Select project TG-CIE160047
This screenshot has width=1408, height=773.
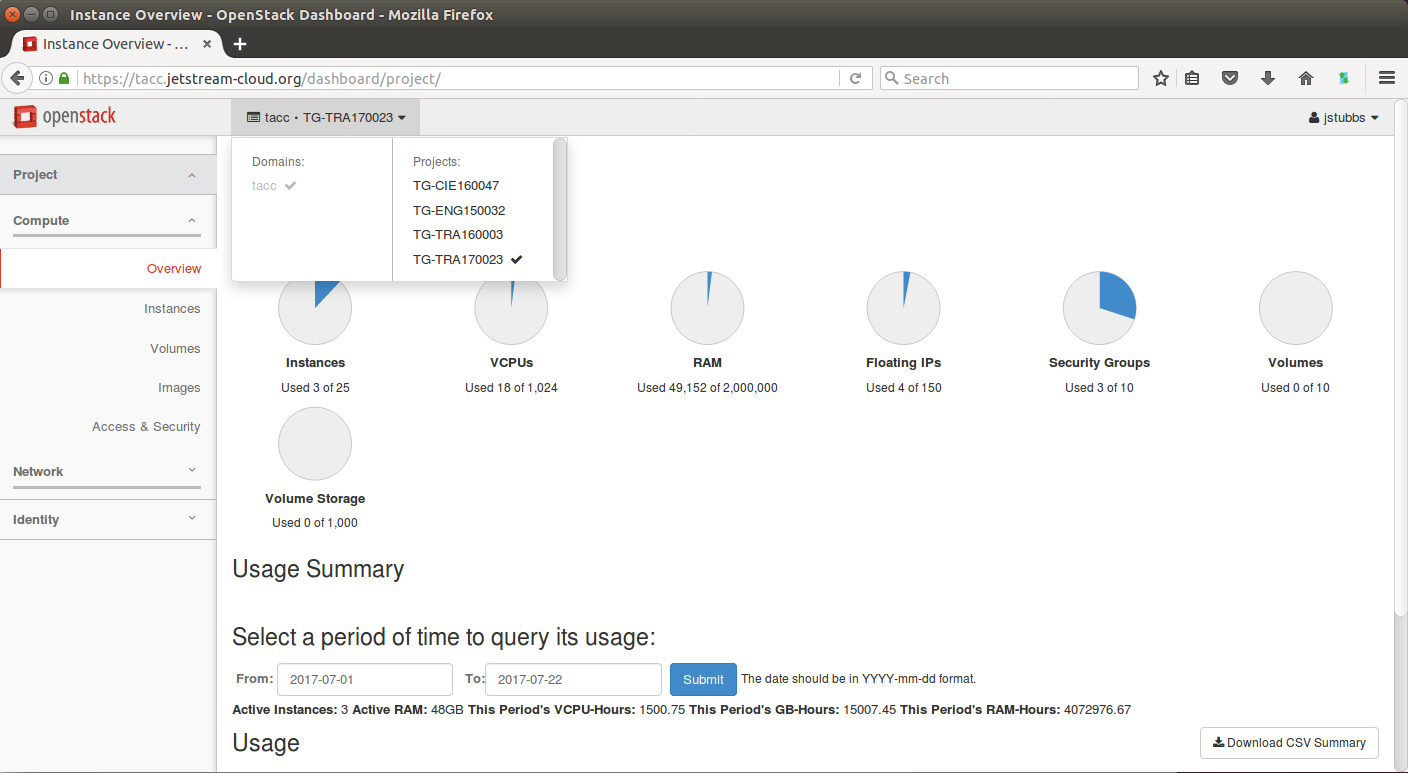tap(456, 186)
